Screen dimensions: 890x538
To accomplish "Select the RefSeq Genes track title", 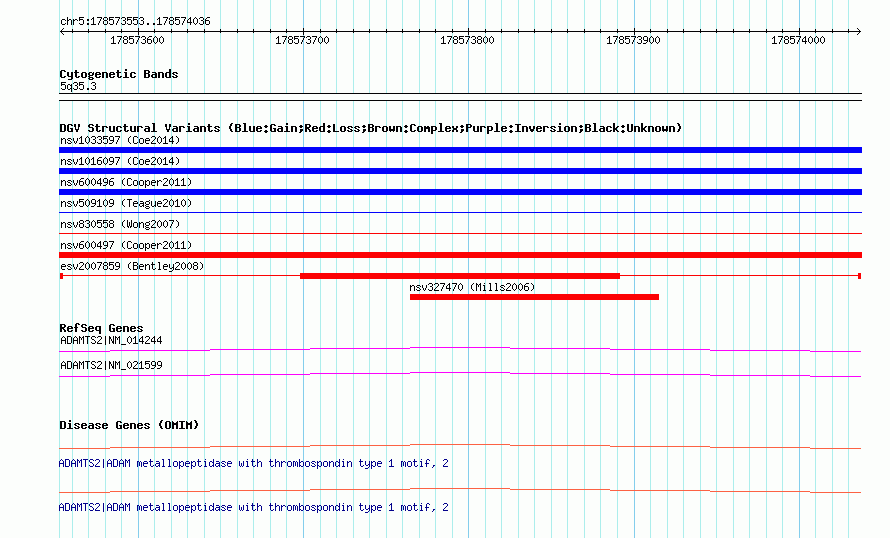I will click(x=101, y=328).
